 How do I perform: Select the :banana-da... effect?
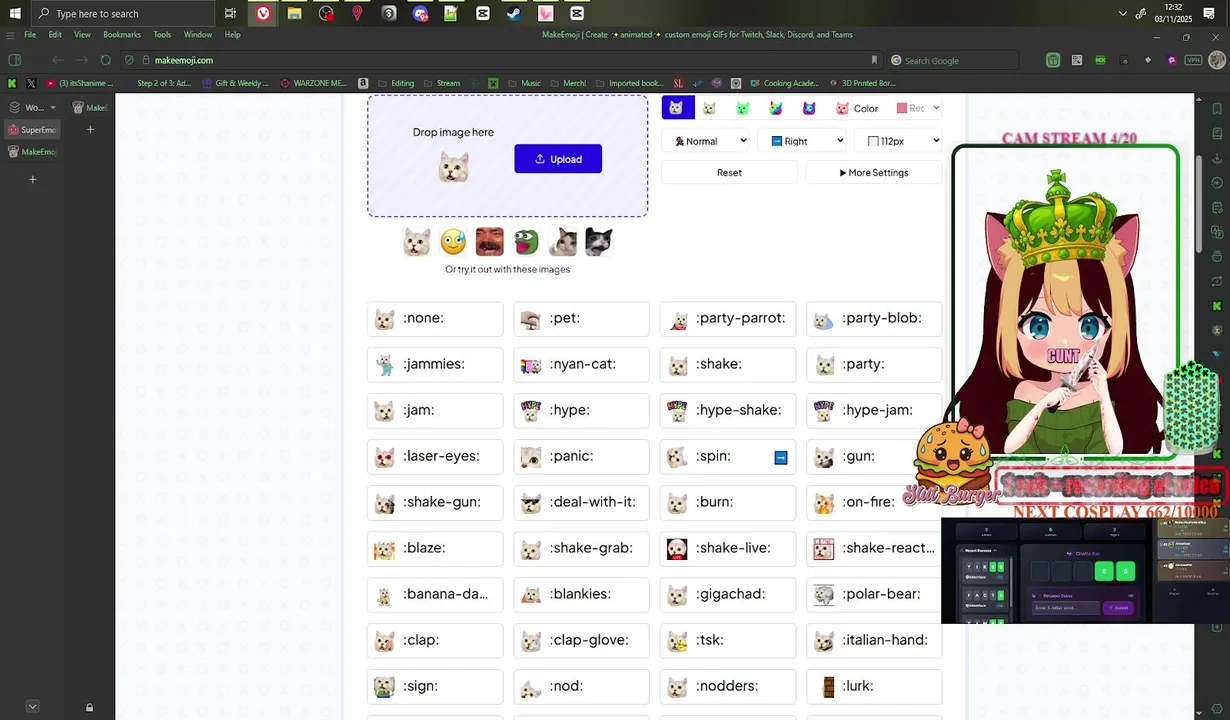[x=435, y=594]
